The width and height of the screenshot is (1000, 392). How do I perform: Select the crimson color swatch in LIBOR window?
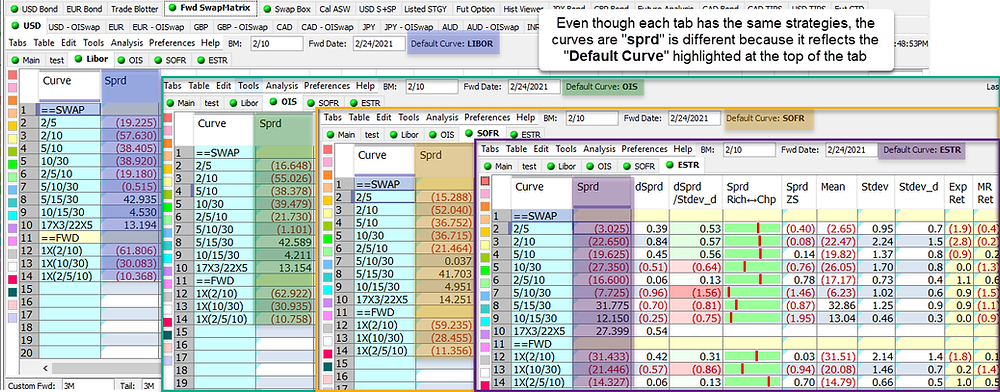(12, 279)
